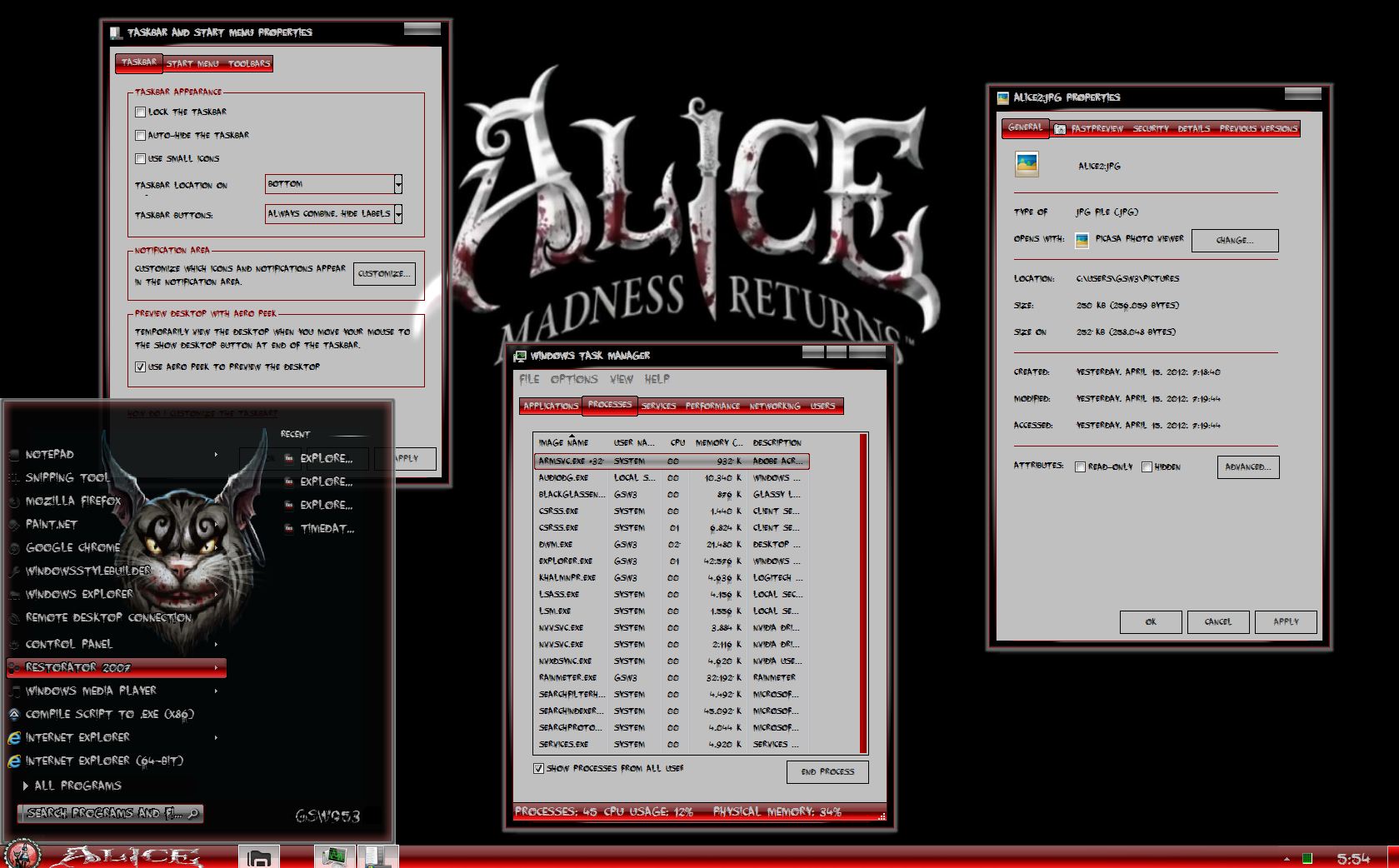The width and height of the screenshot is (1399, 868).
Task: Click the 5:54 taskbar clock
Action: tap(1353, 858)
